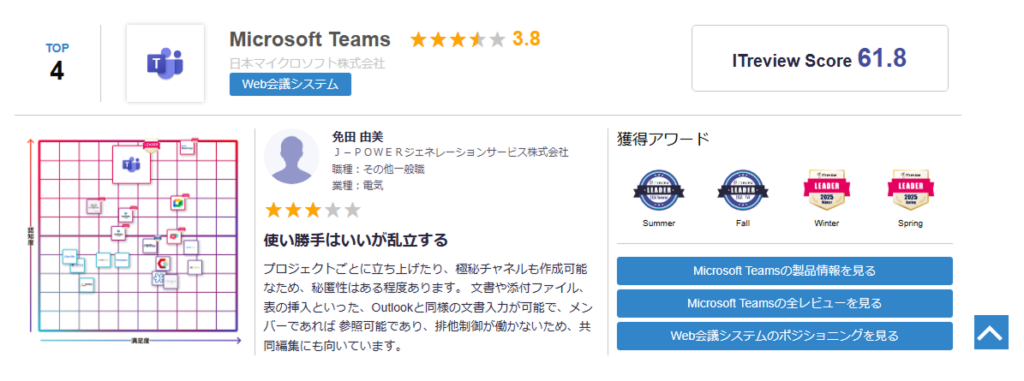Click company ＪーＰＯＷＥＲジェネレーションサービス株式会社
The height and width of the screenshot is (381, 1024).
tap(450, 152)
